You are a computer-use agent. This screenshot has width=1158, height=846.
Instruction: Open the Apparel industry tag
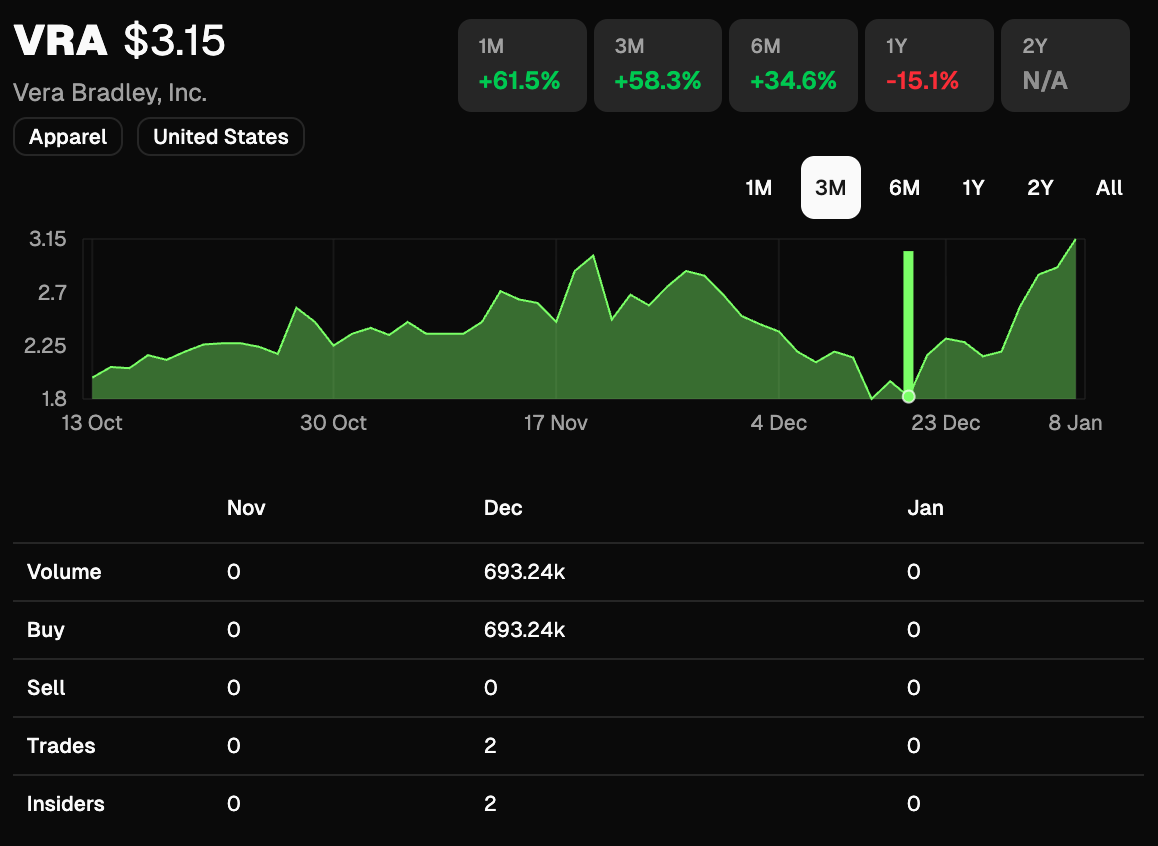coord(68,137)
